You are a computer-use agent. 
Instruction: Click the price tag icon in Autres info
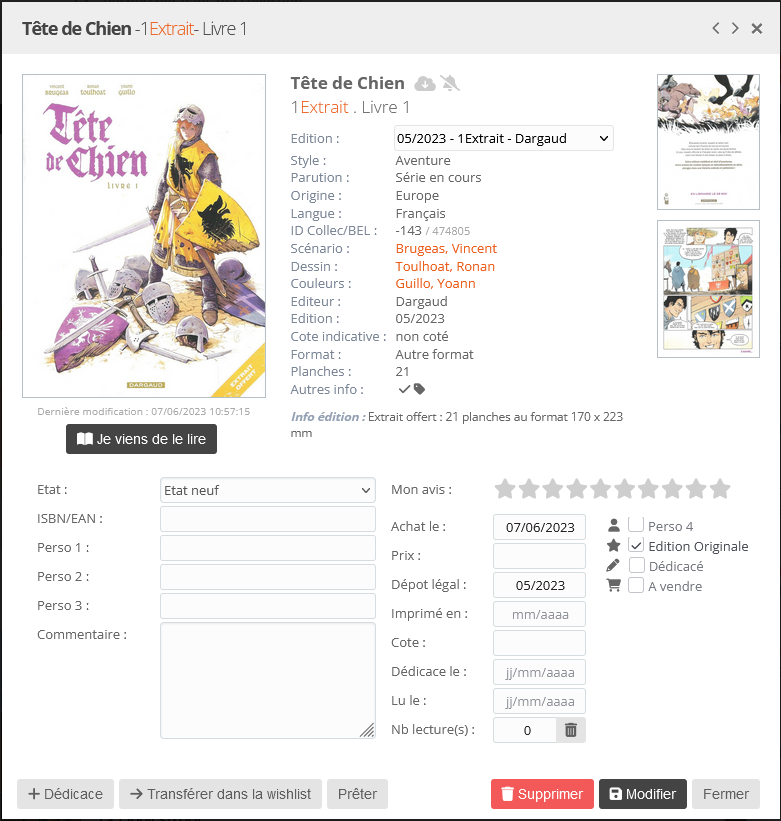point(419,389)
